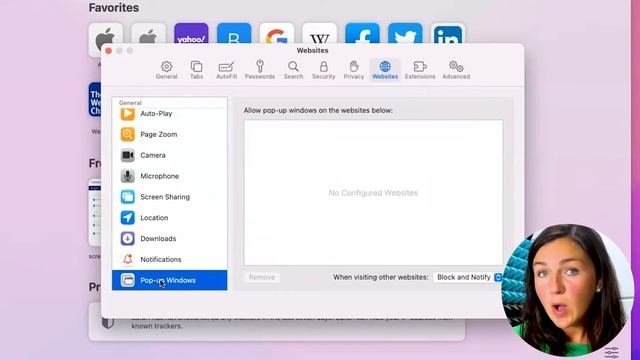The width and height of the screenshot is (640, 360).
Task: Select the Page Zoom label
Action: [x=159, y=134]
